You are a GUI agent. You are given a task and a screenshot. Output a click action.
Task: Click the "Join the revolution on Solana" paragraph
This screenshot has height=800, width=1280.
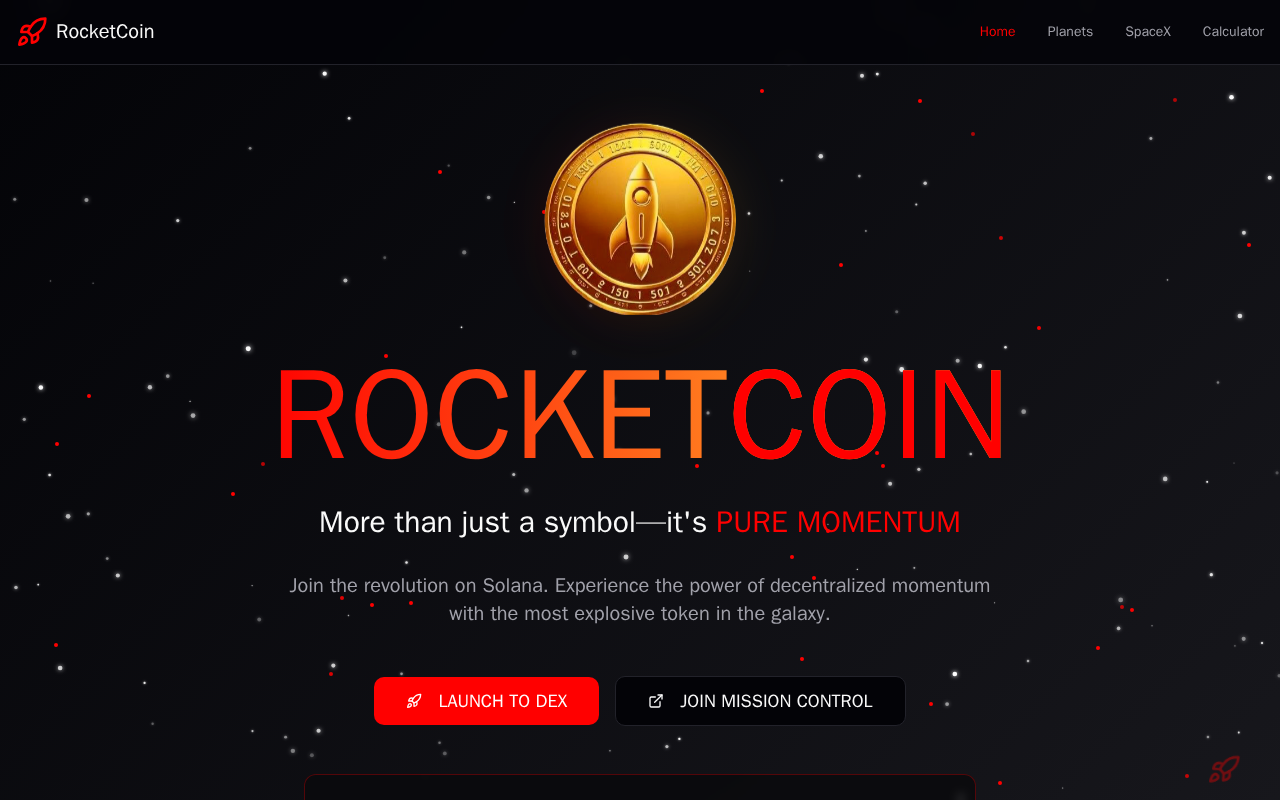point(640,599)
